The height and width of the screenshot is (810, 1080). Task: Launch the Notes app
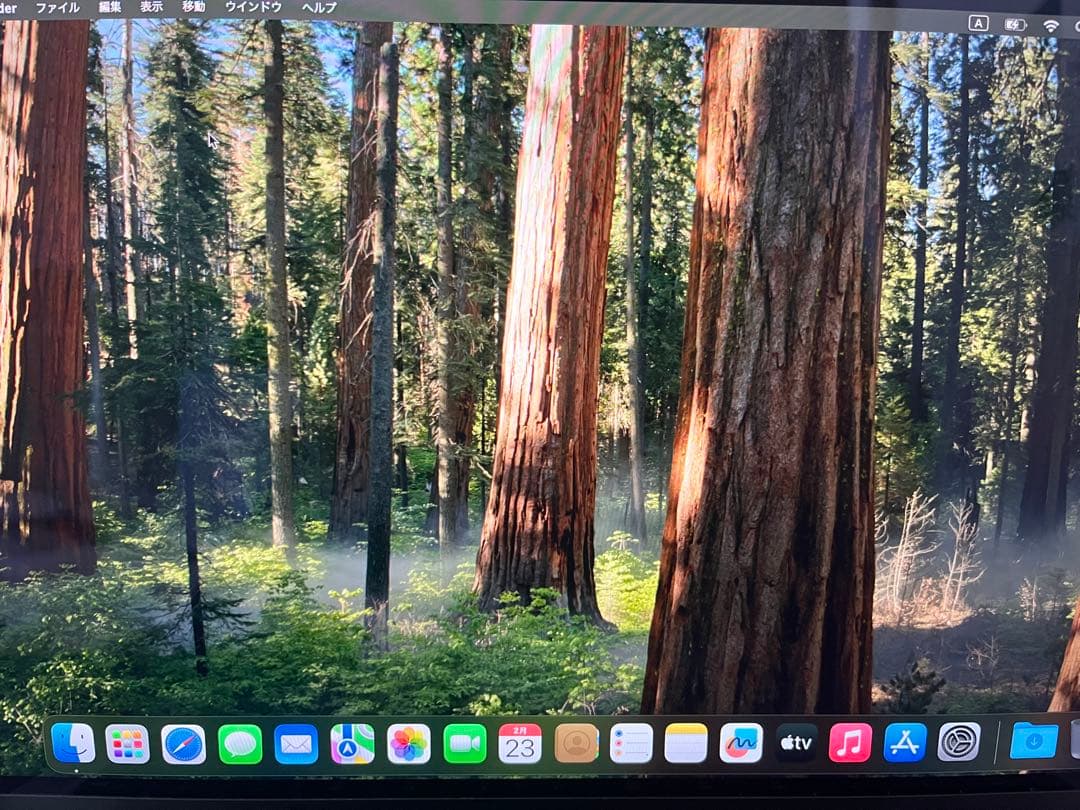click(686, 743)
